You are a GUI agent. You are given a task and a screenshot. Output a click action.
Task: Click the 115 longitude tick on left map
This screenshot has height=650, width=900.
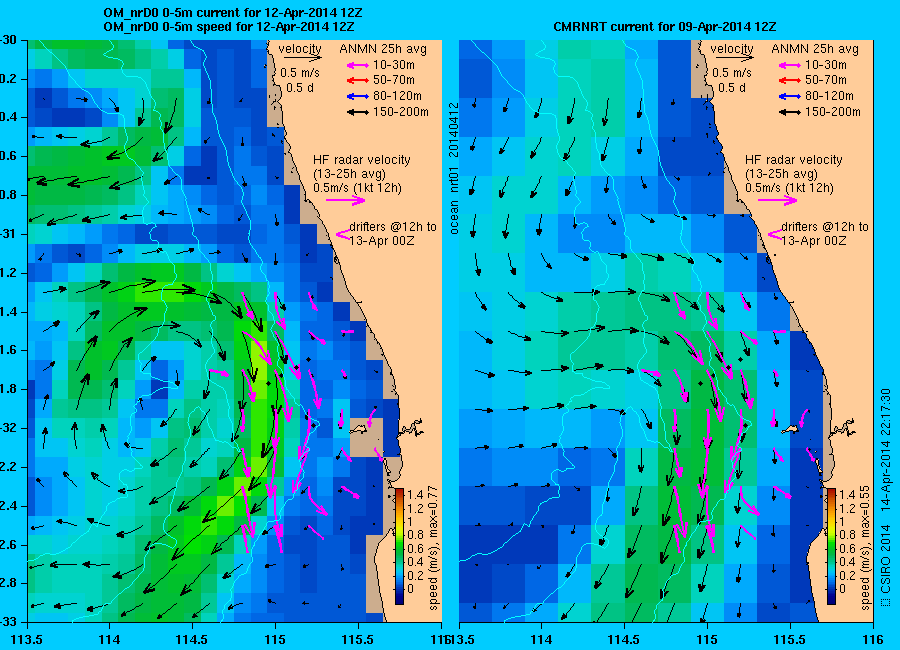[275, 640]
